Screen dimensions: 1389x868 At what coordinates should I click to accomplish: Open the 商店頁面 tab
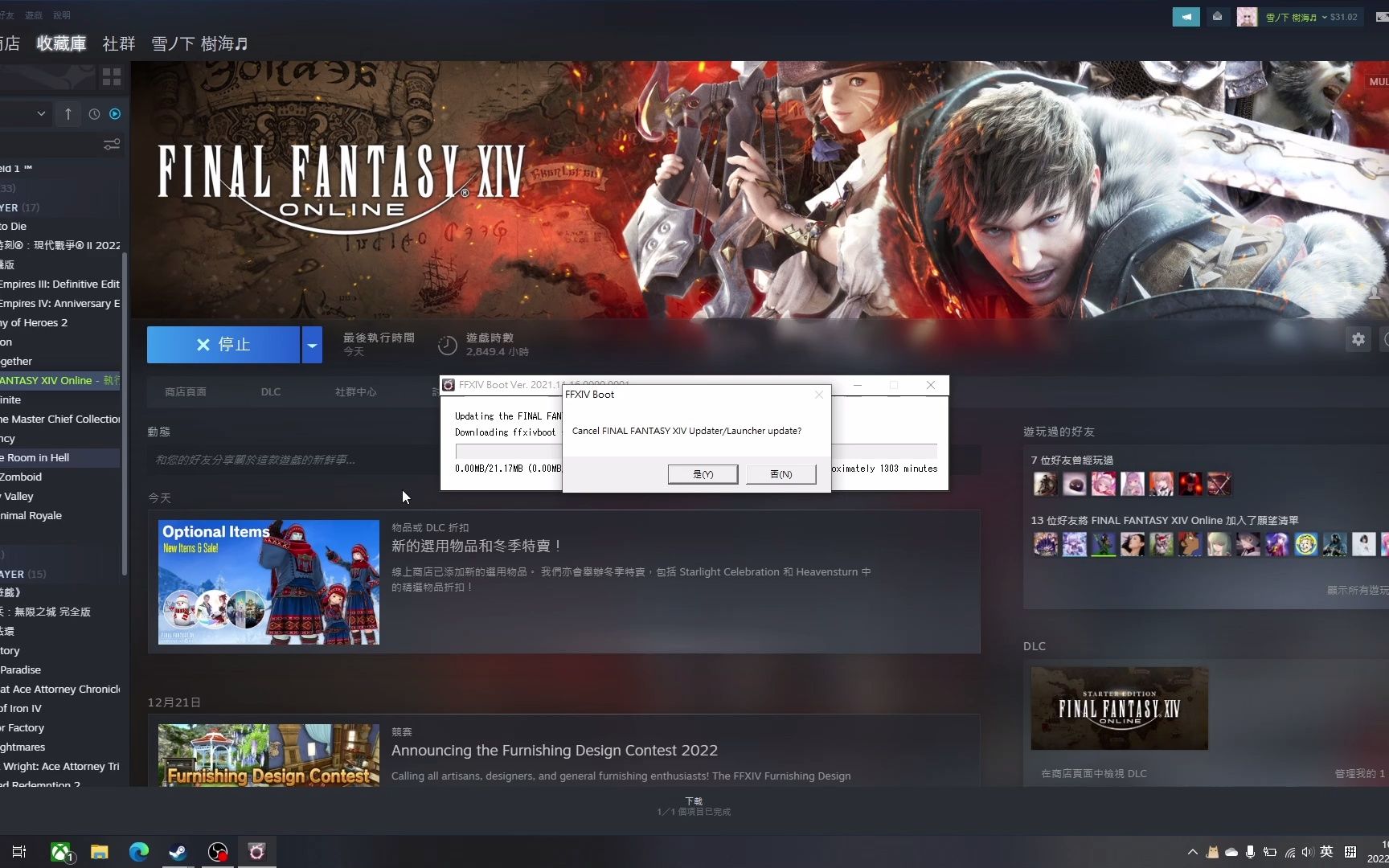[x=186, y=391]
